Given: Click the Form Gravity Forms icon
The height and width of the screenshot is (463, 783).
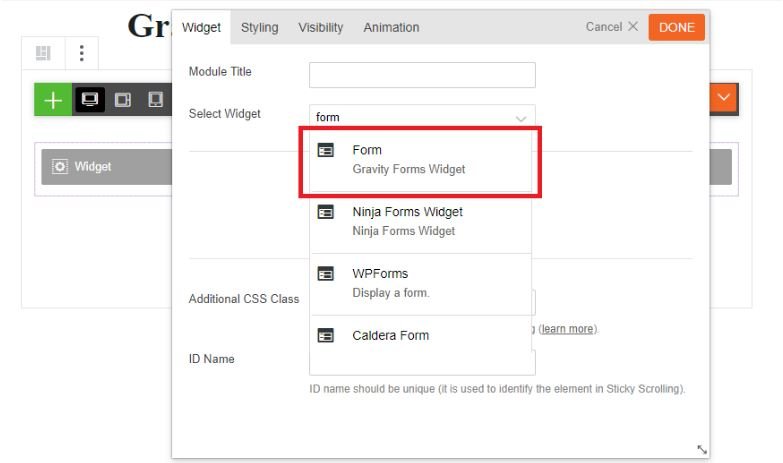Looking at the screenshot, I should point(326,150).
